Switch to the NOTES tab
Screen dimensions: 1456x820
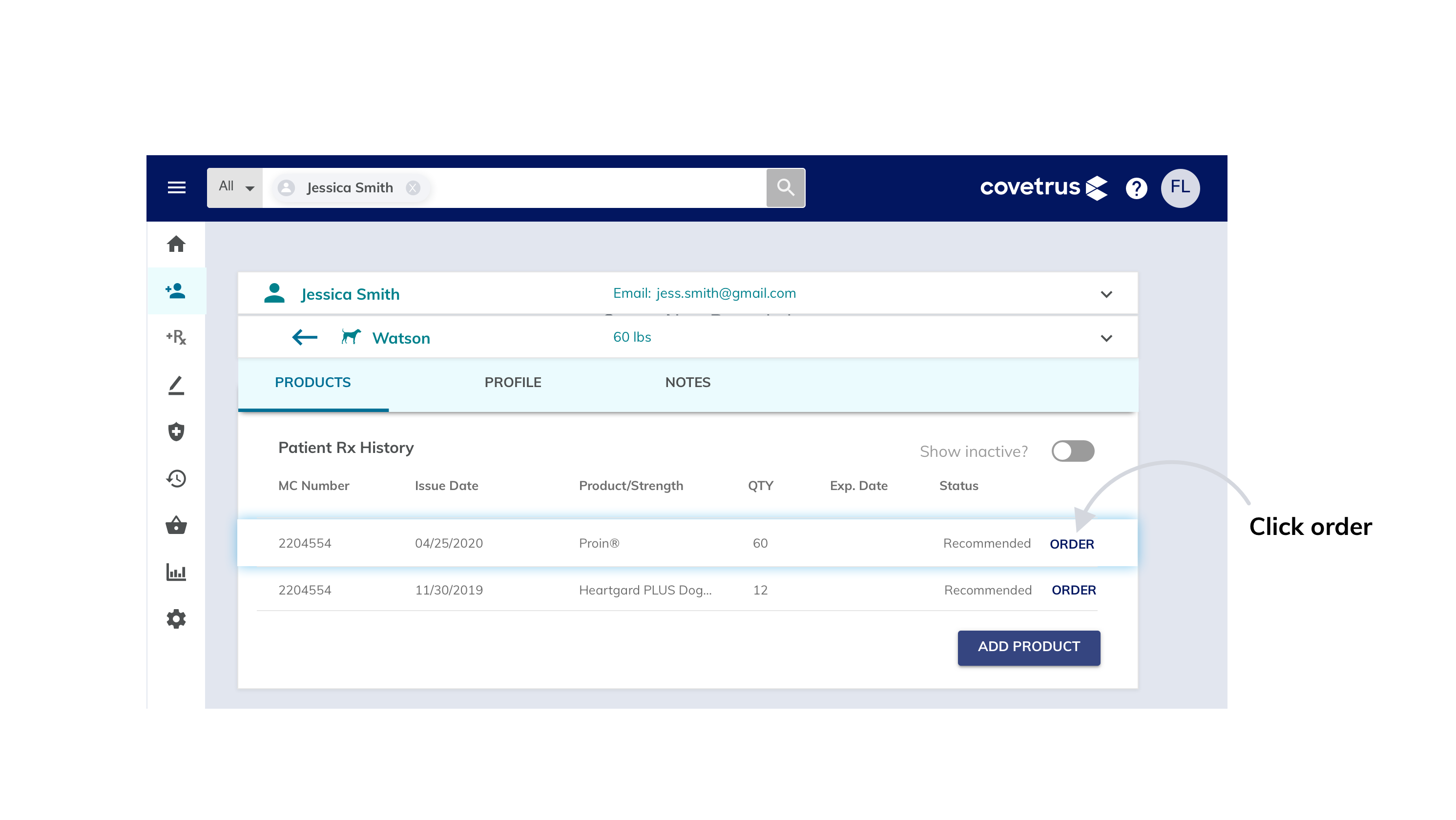687,383
